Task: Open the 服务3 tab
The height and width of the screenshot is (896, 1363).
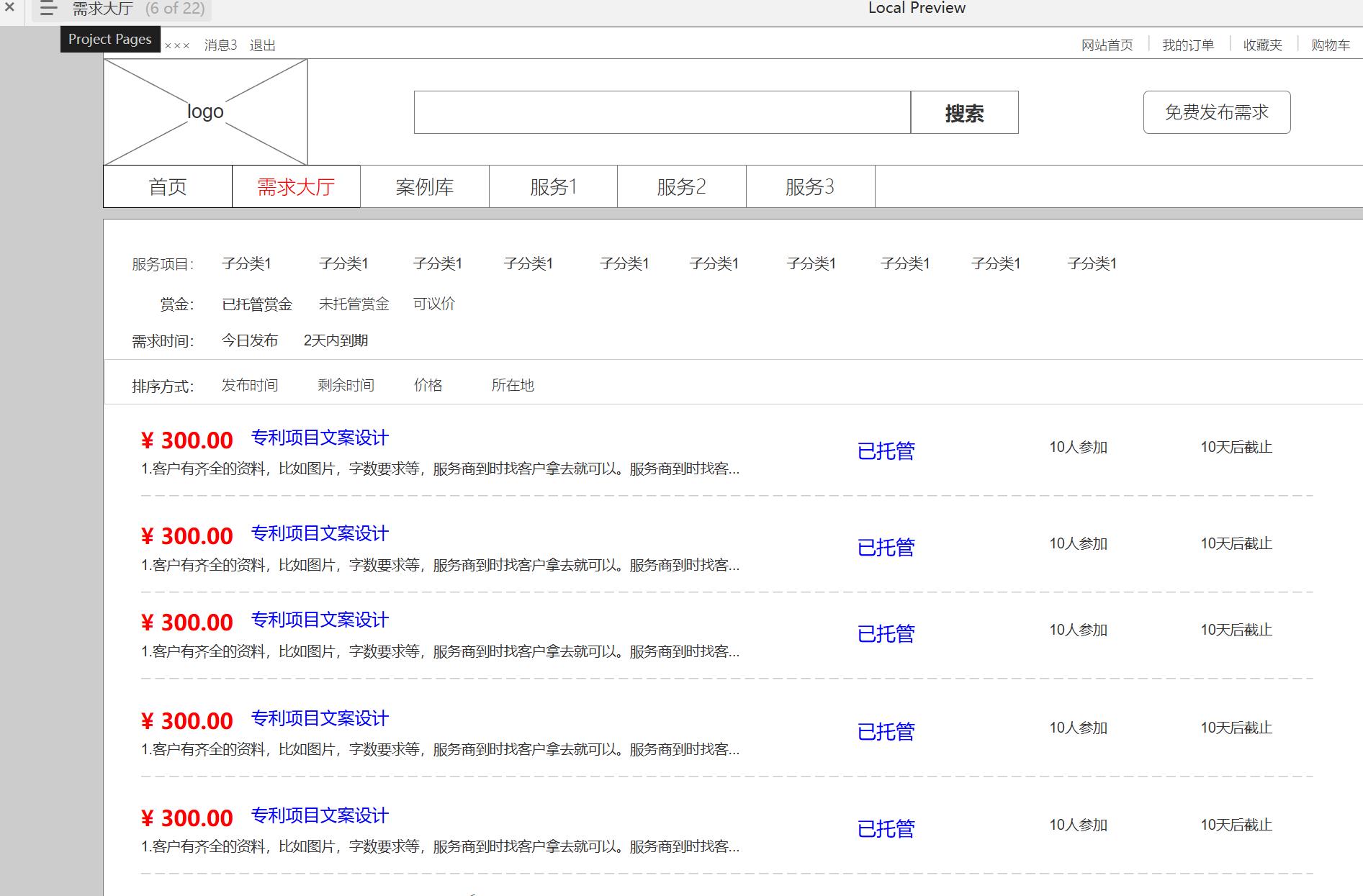Action: tap(810, 187)
